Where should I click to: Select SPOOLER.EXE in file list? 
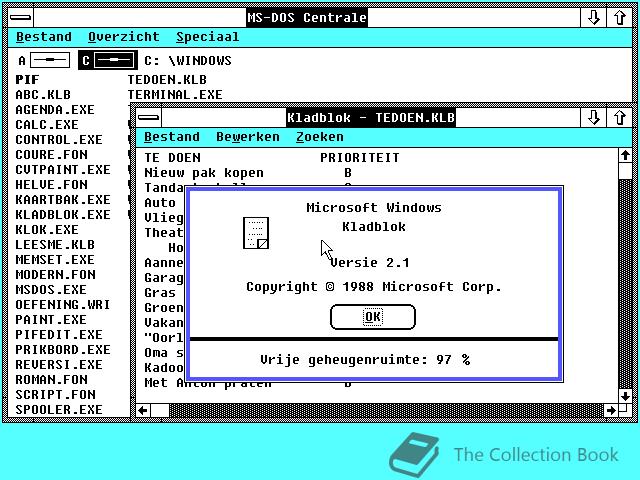59,409
